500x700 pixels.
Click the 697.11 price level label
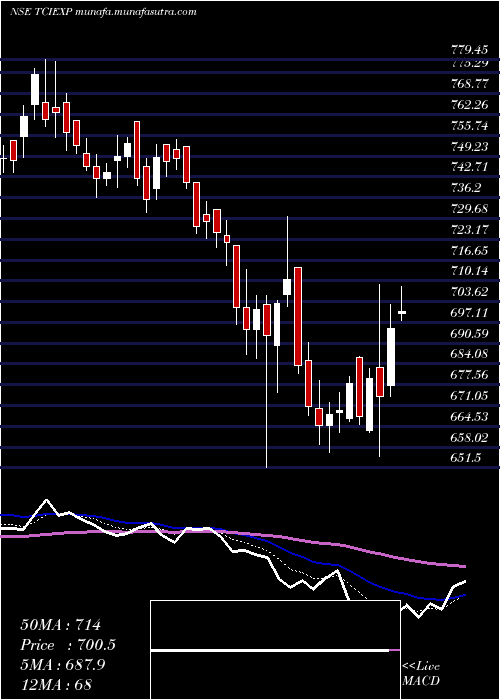tap(469, 312)
